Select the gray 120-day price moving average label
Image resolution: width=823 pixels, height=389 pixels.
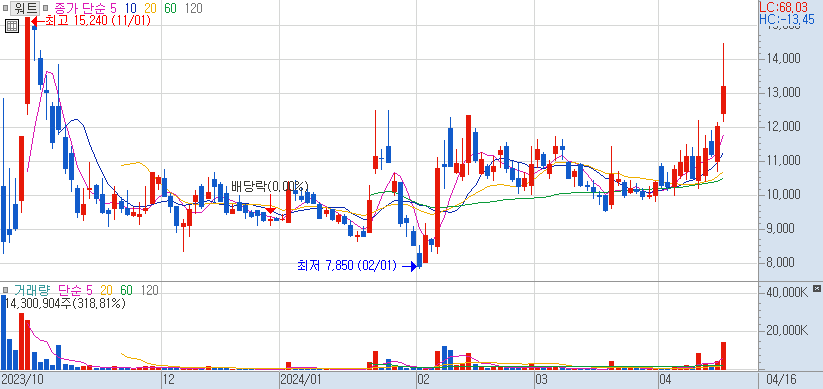(194, 8)
